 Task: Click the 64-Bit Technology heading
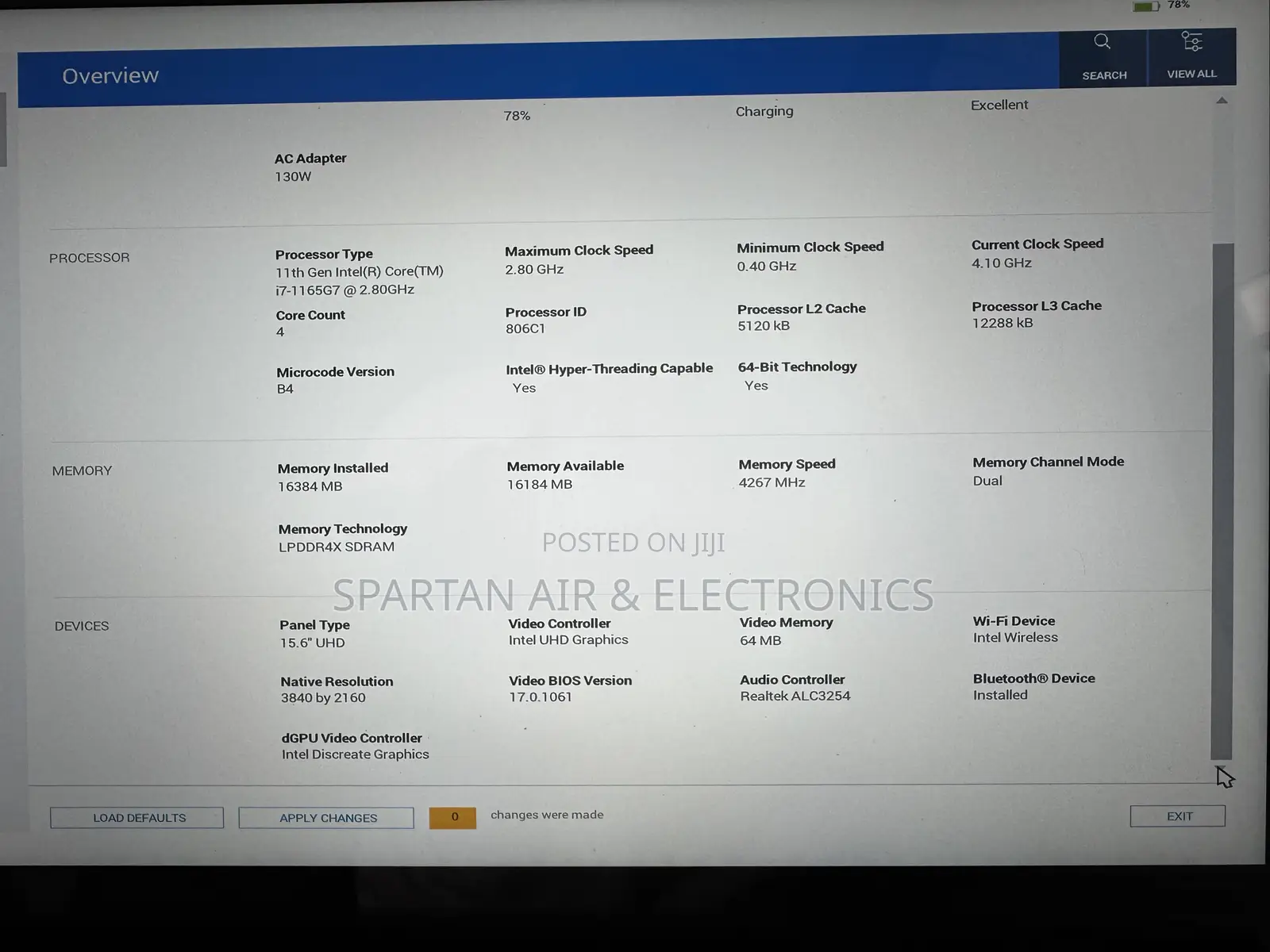[x=797, y=367]
